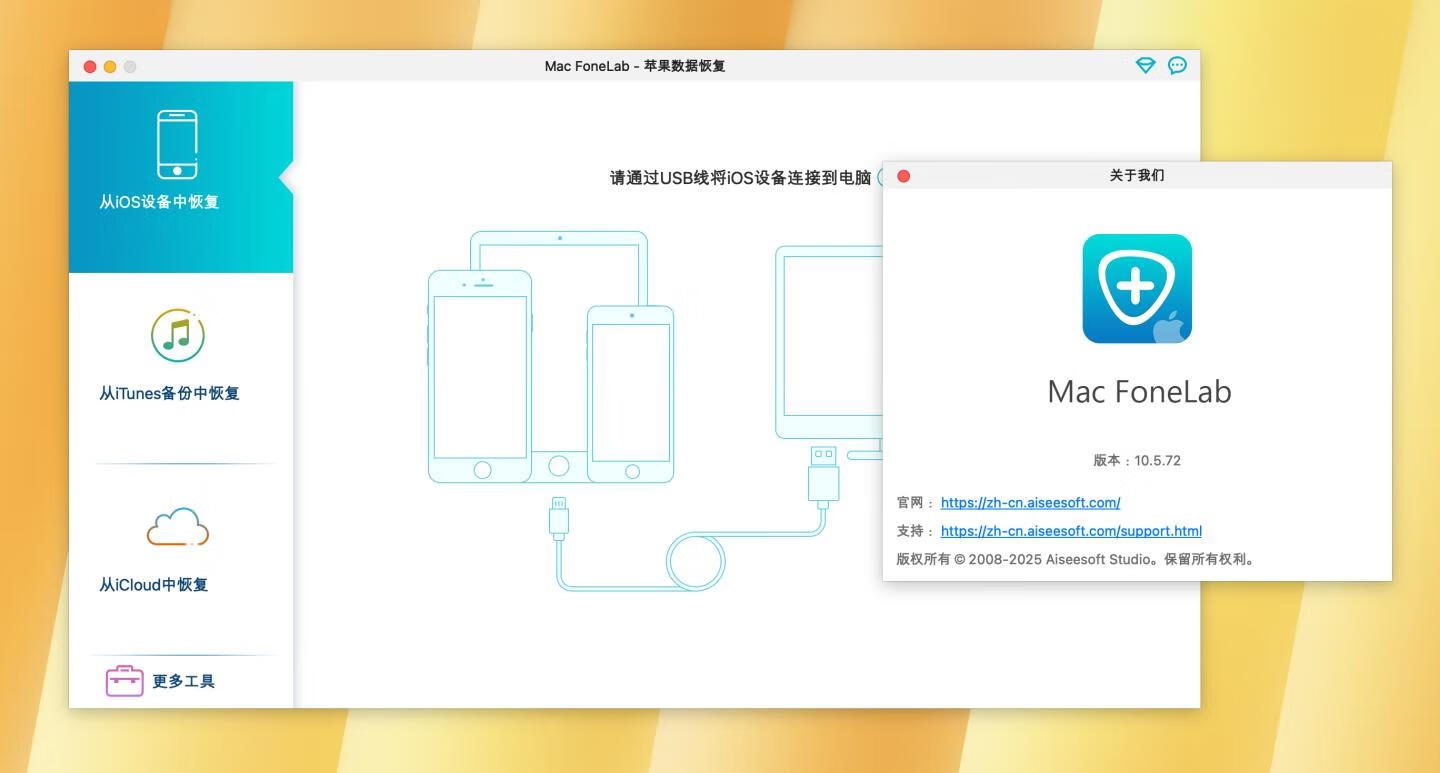Select the 从iOS设备中恢复 tab label

click(159, 202)
